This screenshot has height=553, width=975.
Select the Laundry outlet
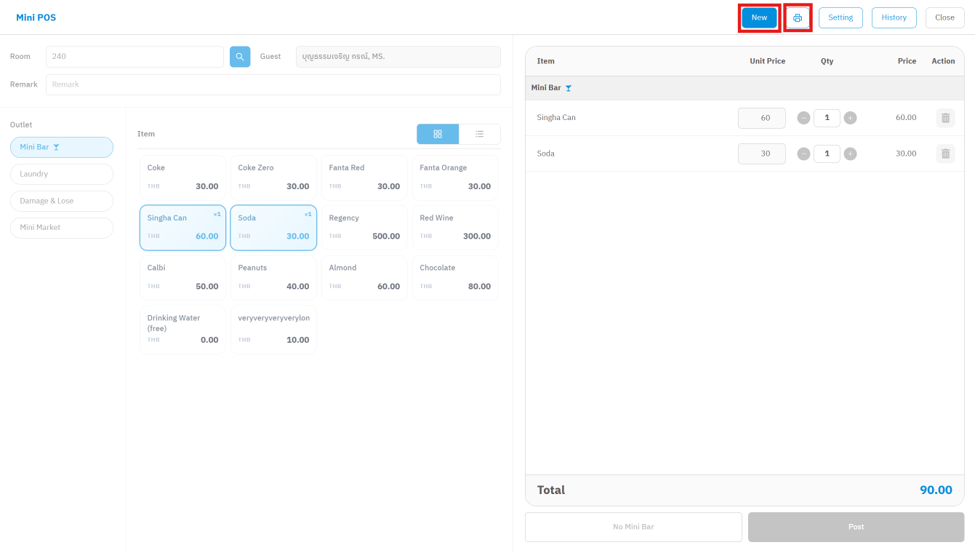click(62, 174)
